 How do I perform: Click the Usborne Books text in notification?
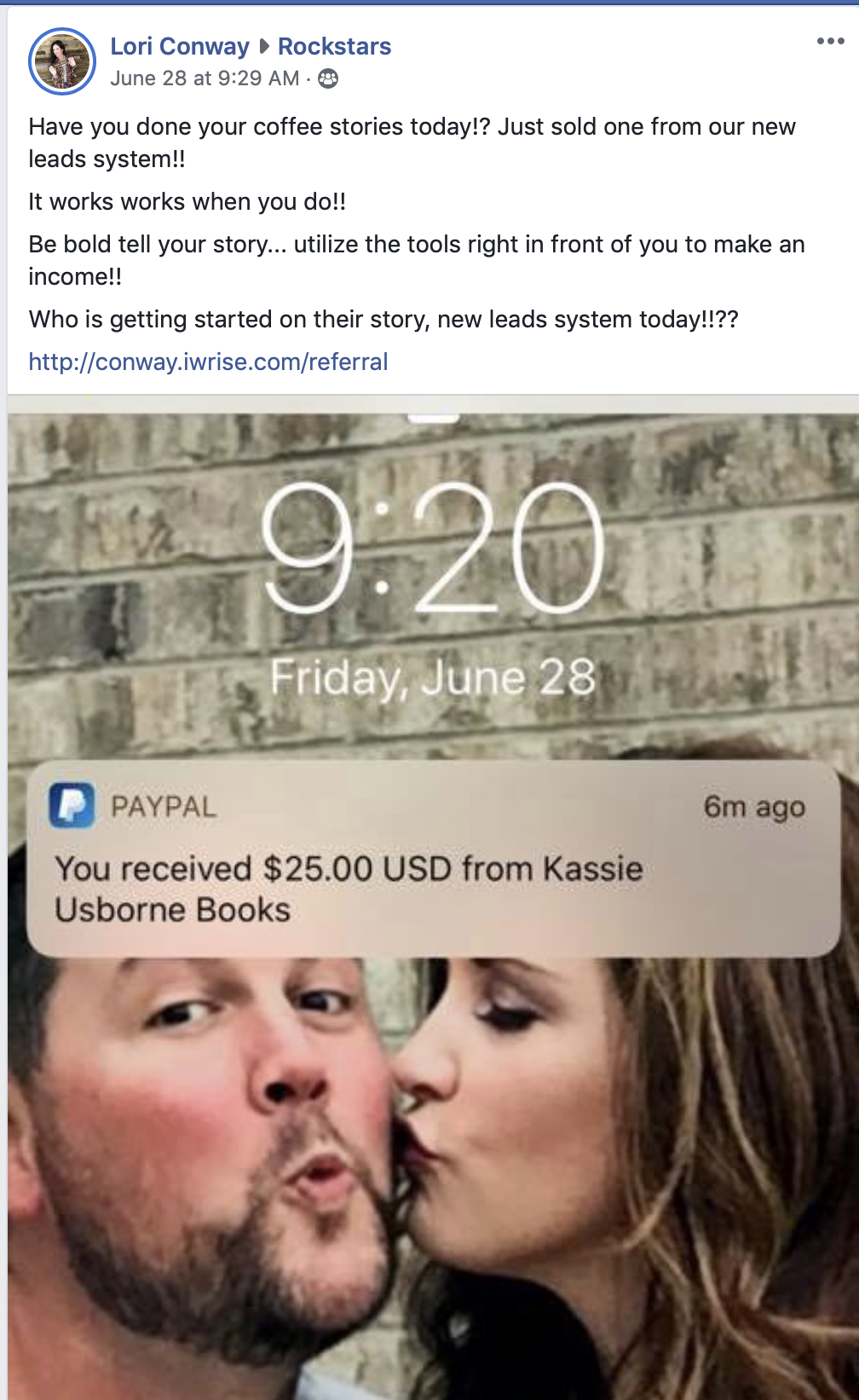coord(173,910)
